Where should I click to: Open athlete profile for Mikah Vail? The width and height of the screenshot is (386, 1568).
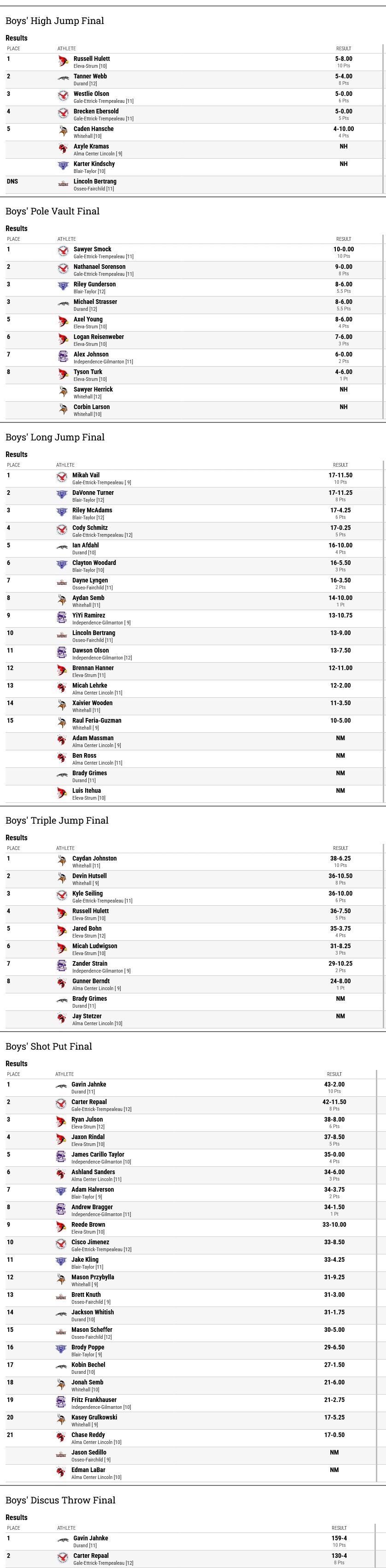click(86, 475)
